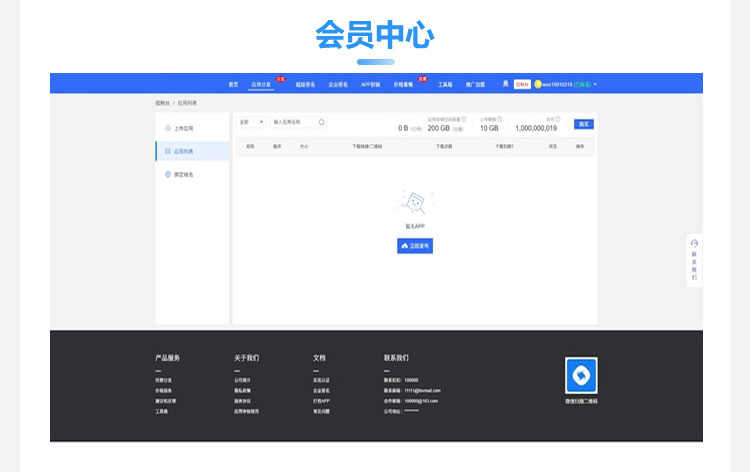Open the 服务协议 link in footer

pos(242,401)
